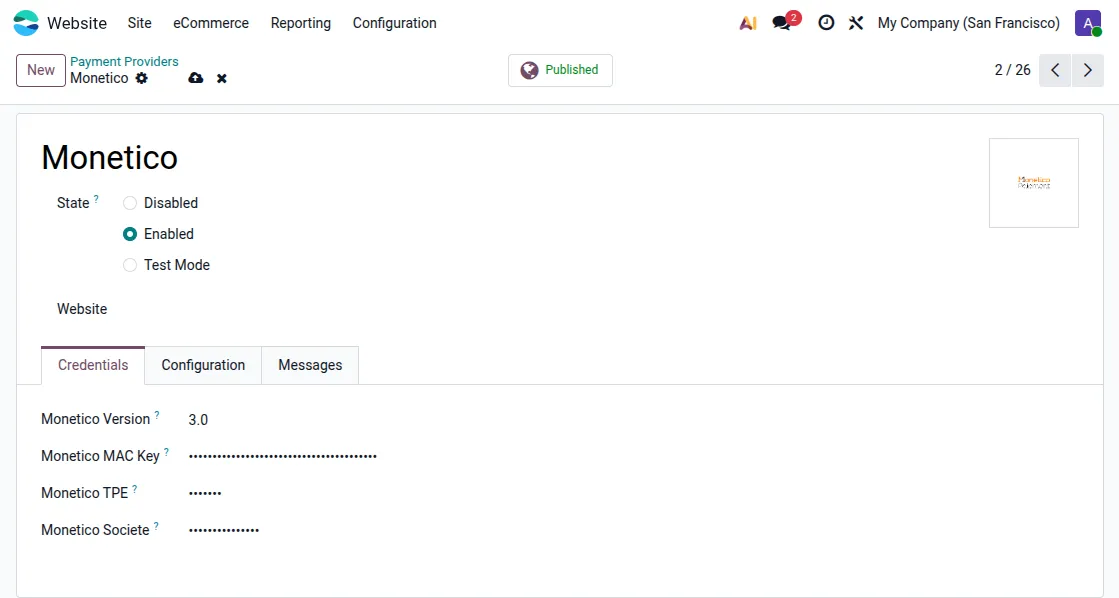Show help tooltip for Monetico Version
Viewport: 1119px width, 598px height.
[157, 415]
